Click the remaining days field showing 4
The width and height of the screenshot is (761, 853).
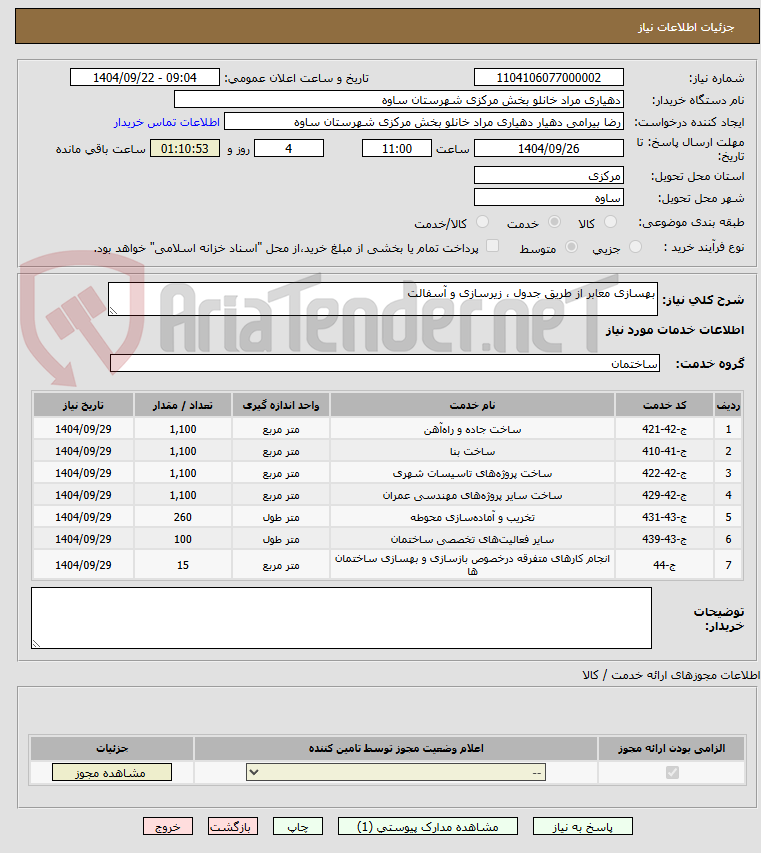[x=289, y=148]
